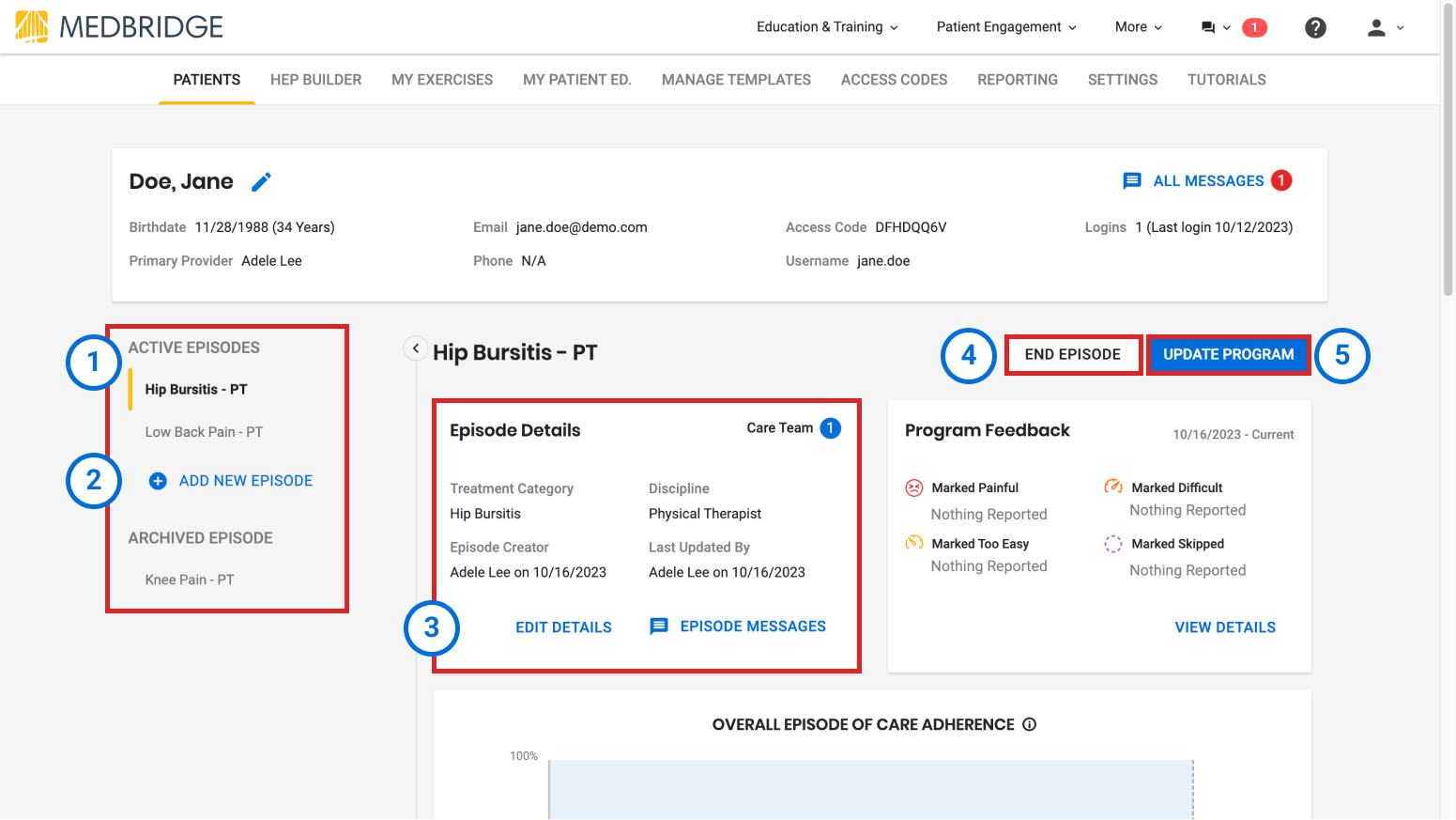This screenshot has width=1456, height=820.
Task: Click the Care Team label
Action: click(x=780, y=428)
